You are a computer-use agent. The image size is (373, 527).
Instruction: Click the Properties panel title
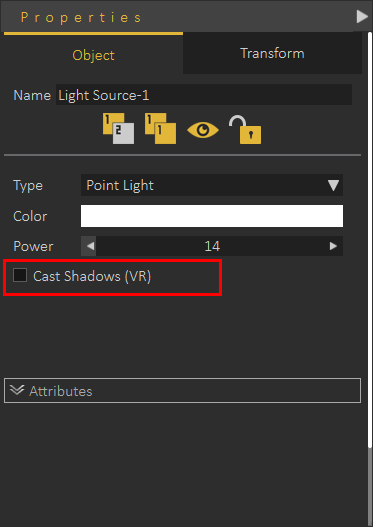[81, 17]
